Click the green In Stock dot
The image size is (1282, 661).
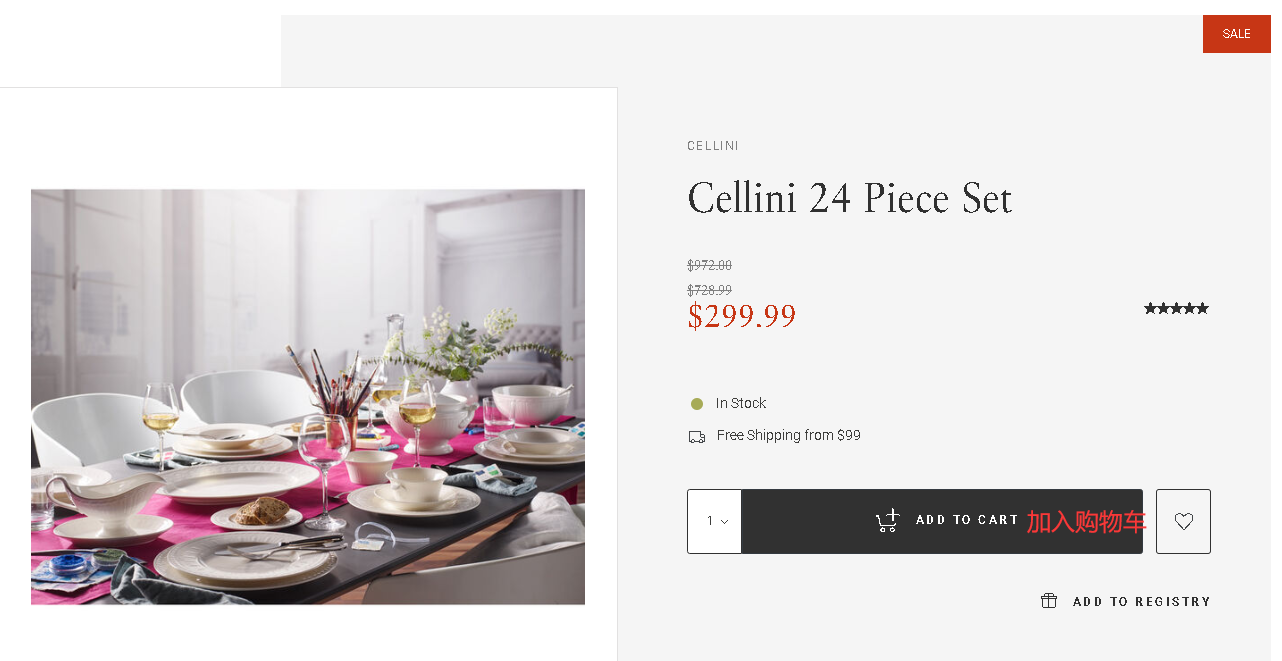pyautogui.click(x=697, y=404)
